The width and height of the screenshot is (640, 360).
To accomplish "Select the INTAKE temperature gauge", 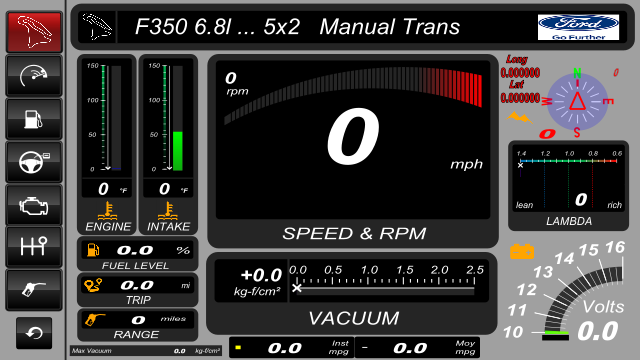I will (x=168, y=144).
